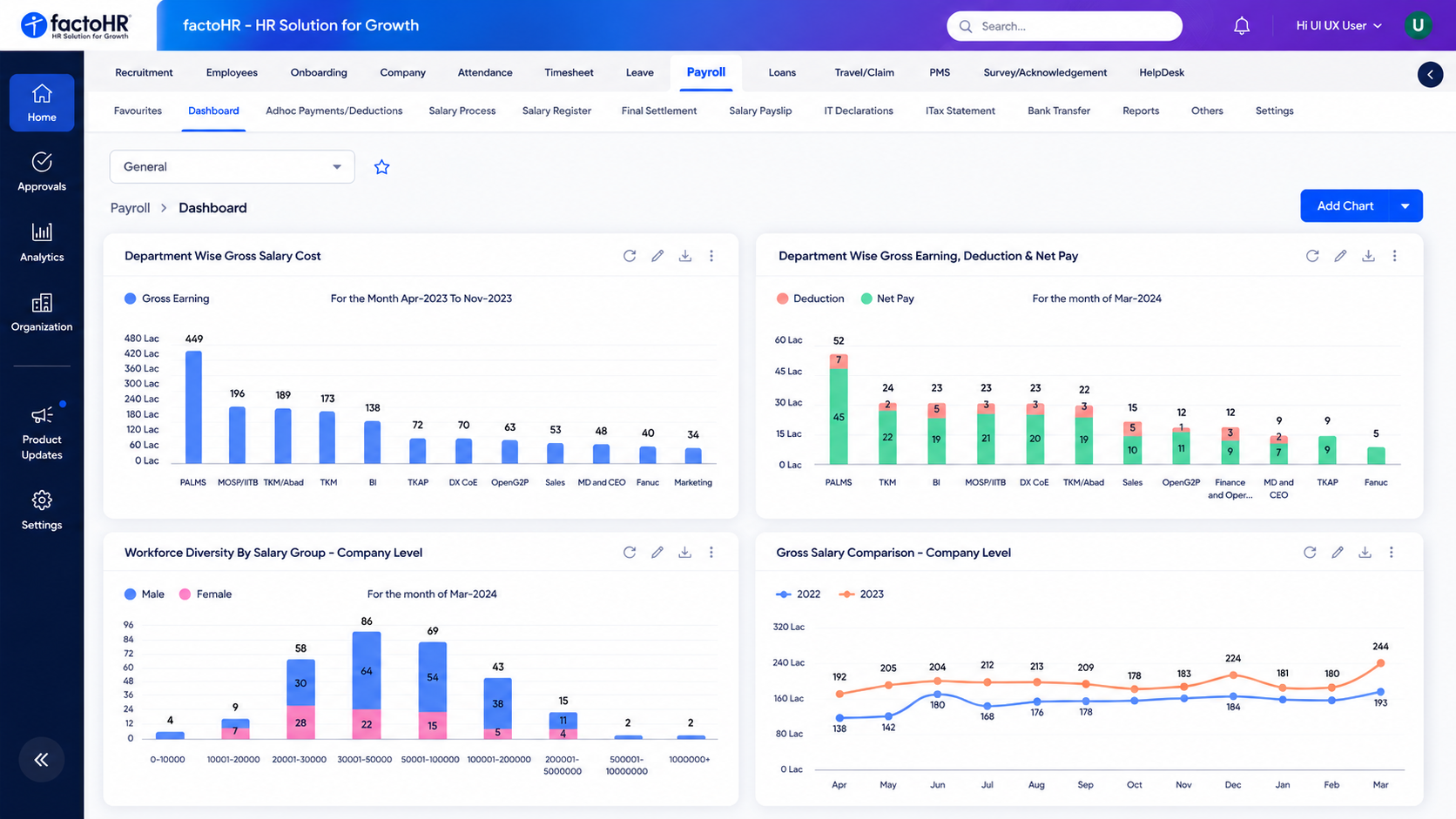Open Final Settlement sub-tab

(659, 111)
